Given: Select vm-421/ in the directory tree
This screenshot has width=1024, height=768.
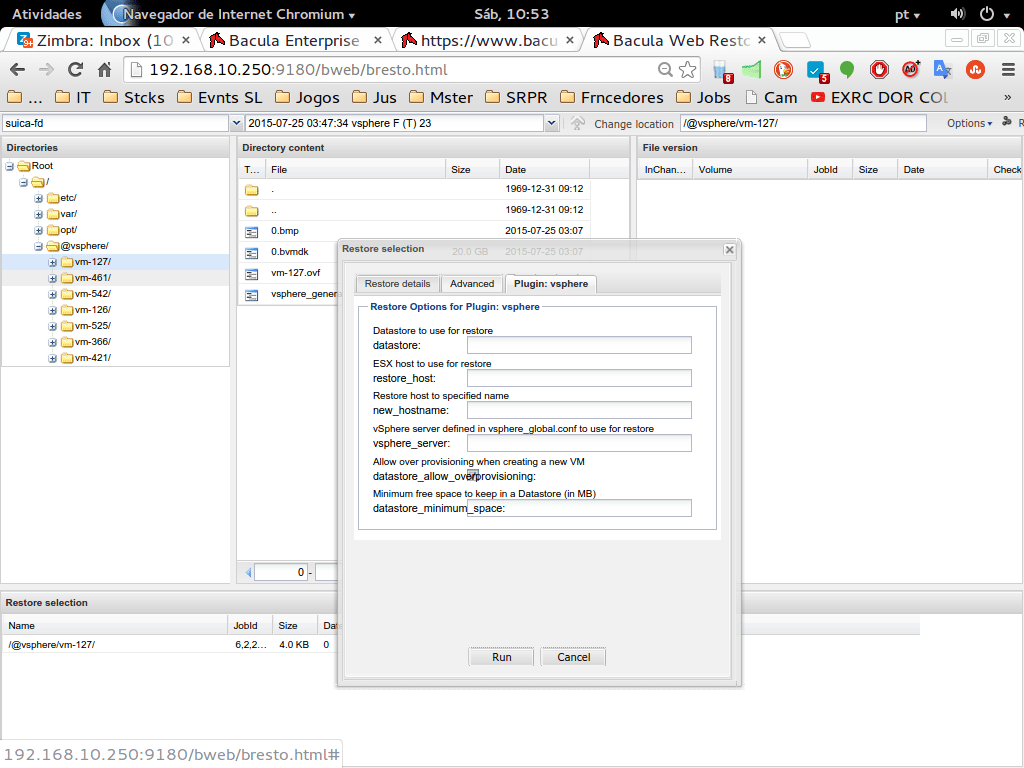Looking at the screenshot, I should [x=93, y=358].
